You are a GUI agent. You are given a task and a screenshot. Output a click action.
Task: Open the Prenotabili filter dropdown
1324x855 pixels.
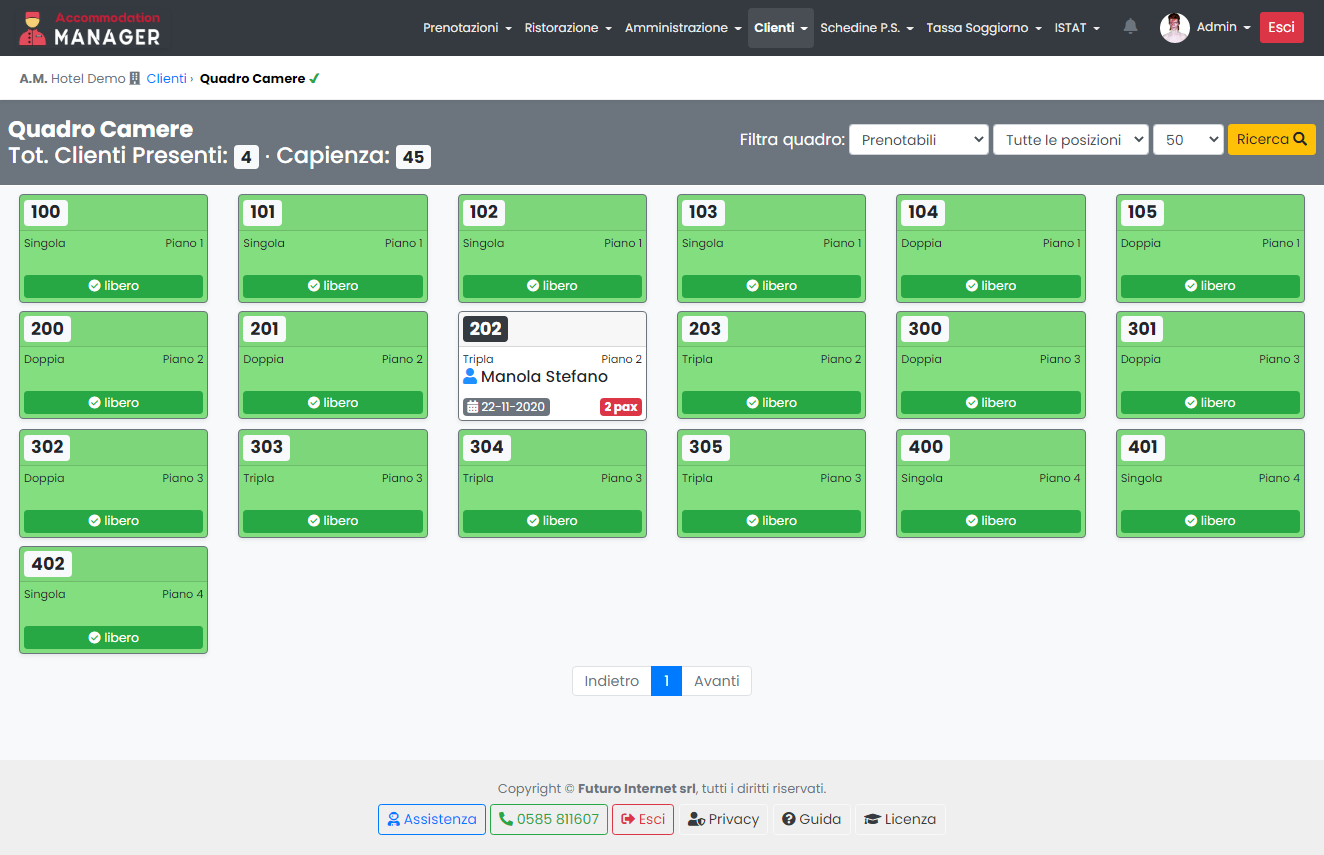pyautogui.click(x=918, y=140)
